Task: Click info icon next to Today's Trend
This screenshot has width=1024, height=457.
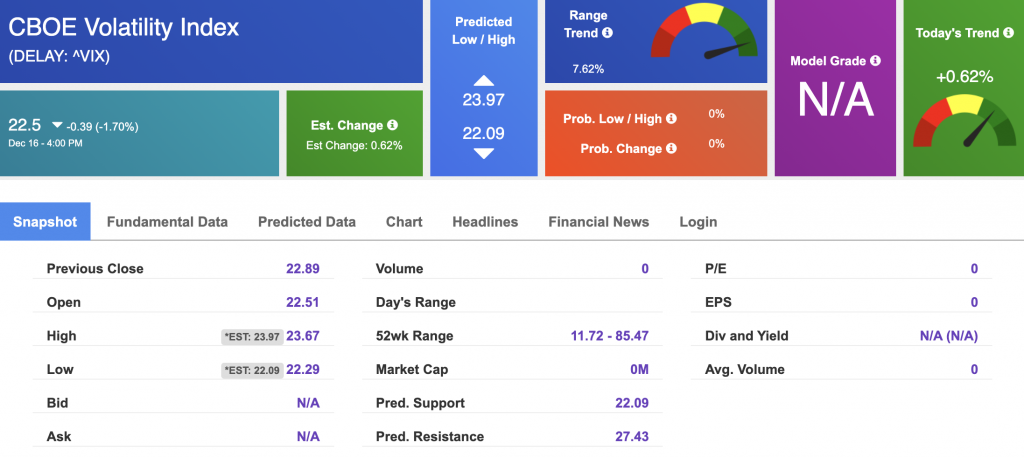Action: point(1008,33)
